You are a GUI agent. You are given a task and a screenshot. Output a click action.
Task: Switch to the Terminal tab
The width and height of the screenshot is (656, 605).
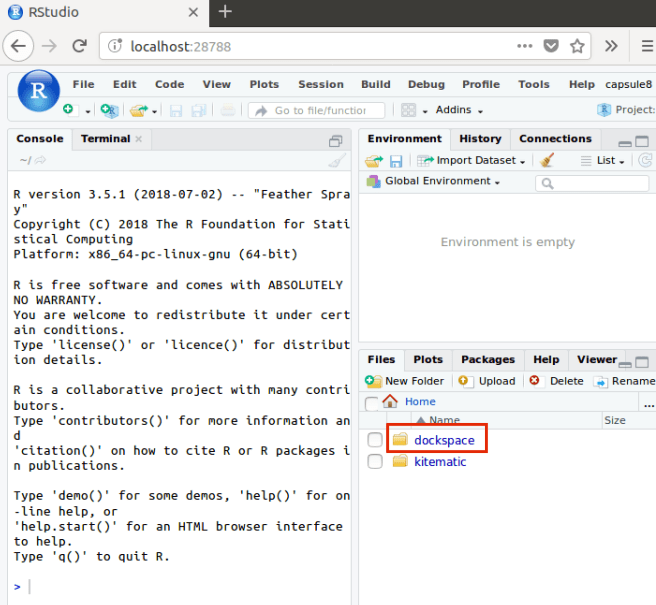tap(105, 139)
